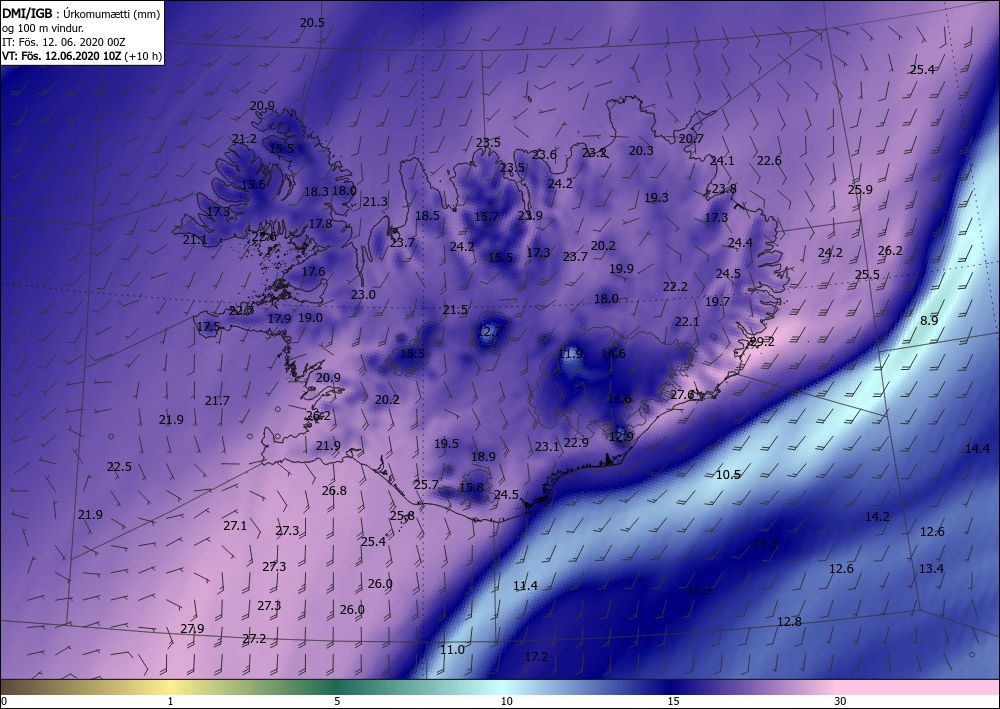1000x709 pixels.
Task: Click the '30' tick on the color scale
Action: 840,701
